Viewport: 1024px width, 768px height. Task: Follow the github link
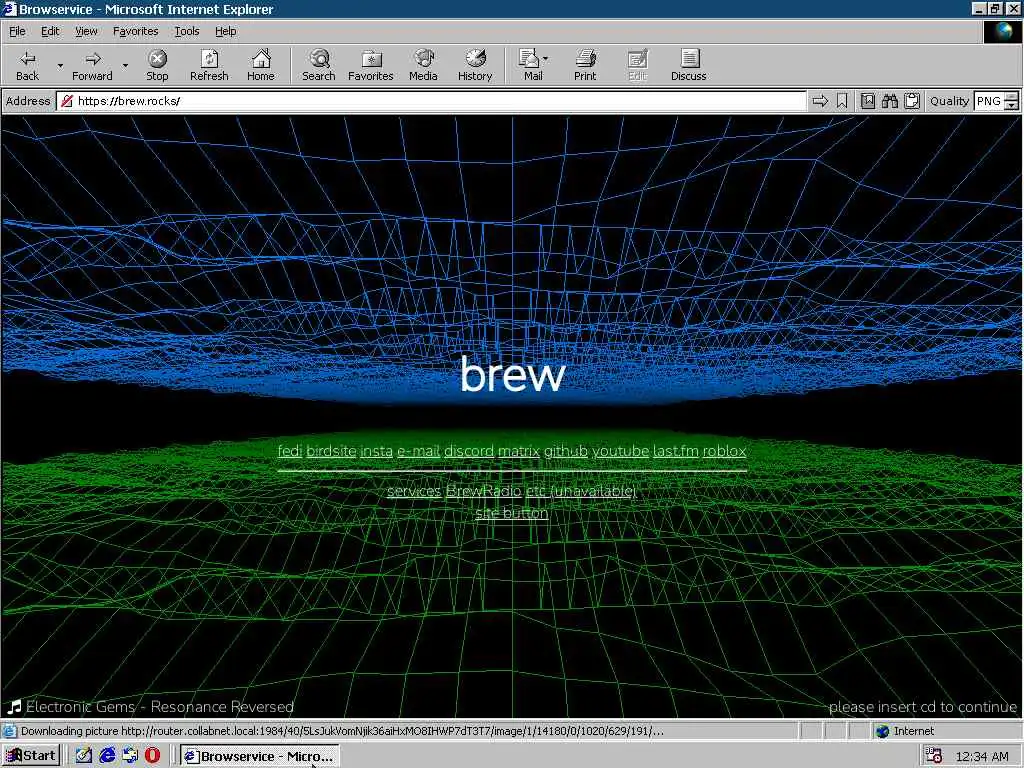[x=566, y=451]
